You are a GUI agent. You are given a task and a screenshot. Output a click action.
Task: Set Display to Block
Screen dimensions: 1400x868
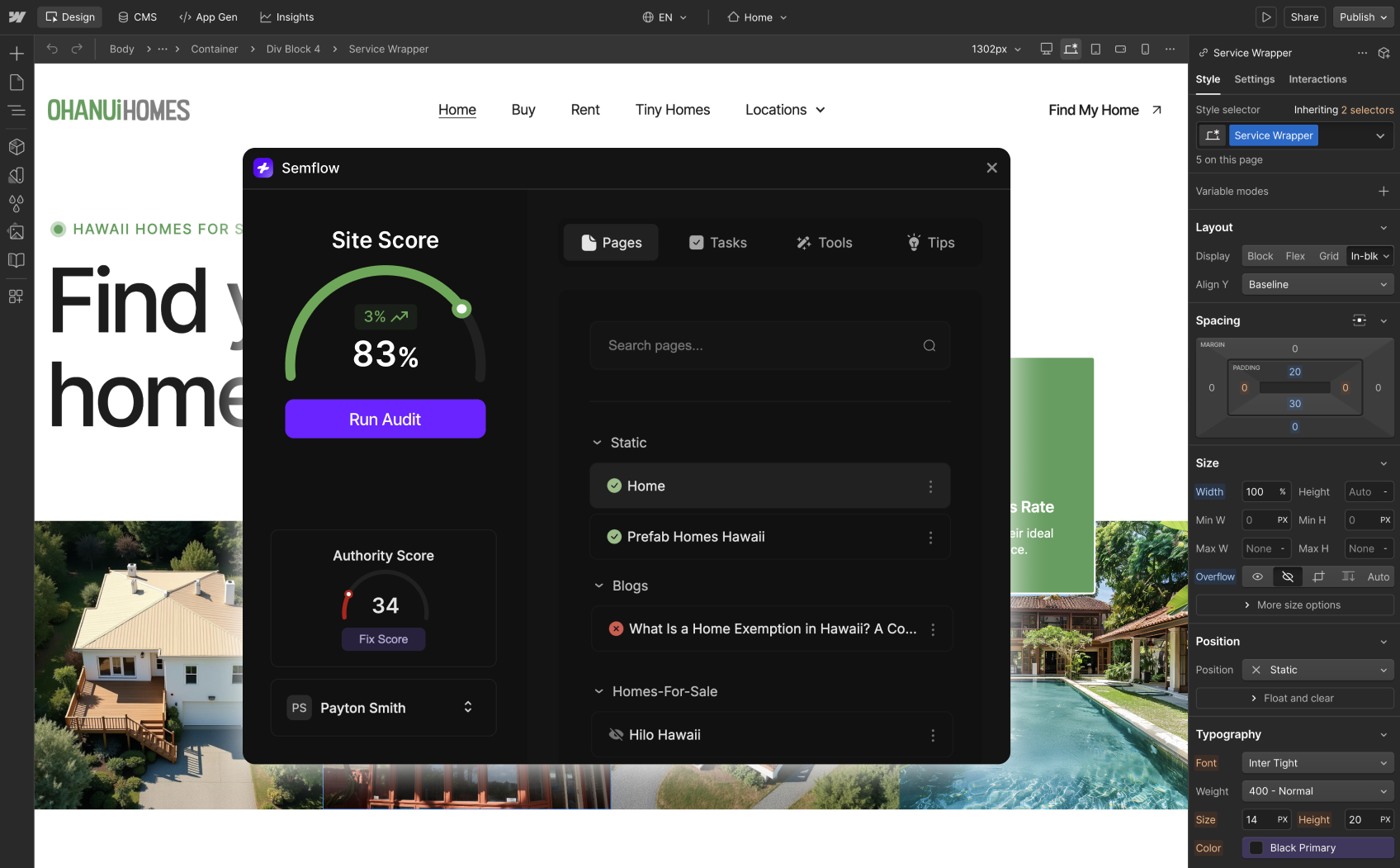1260,256
